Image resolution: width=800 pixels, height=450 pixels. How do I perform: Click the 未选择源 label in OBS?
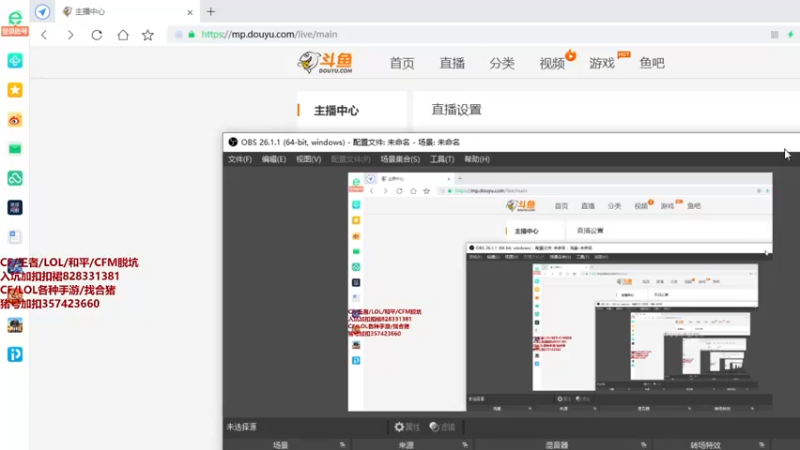[x=242, y=427]
